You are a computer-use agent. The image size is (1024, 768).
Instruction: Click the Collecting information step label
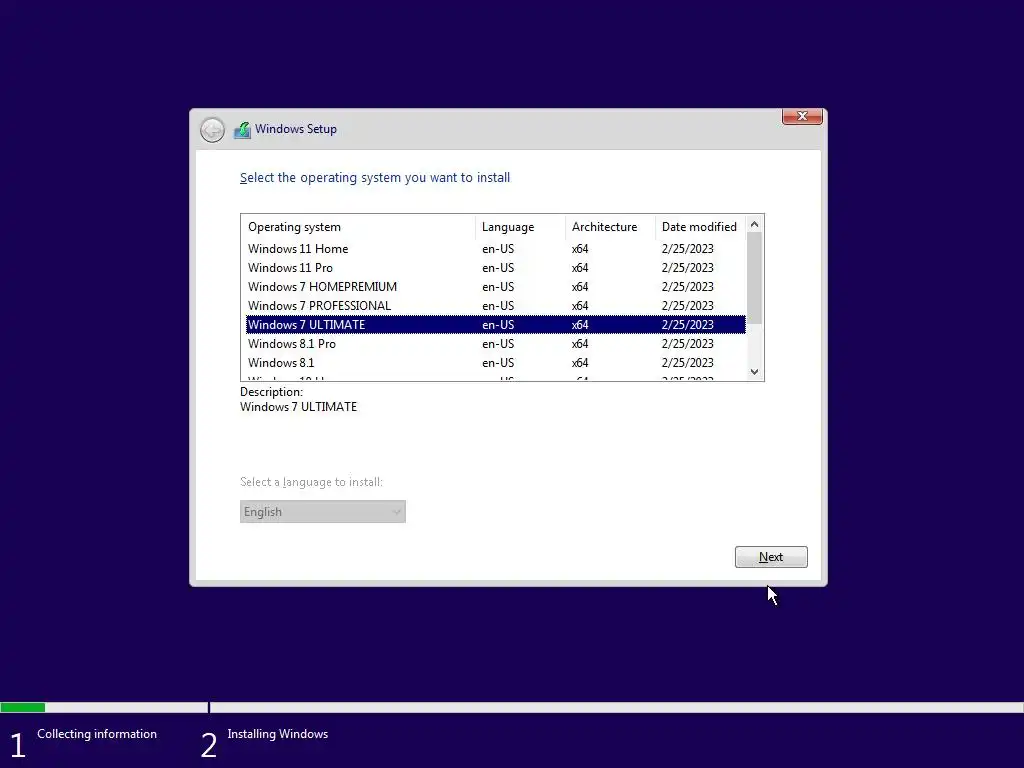97,734
